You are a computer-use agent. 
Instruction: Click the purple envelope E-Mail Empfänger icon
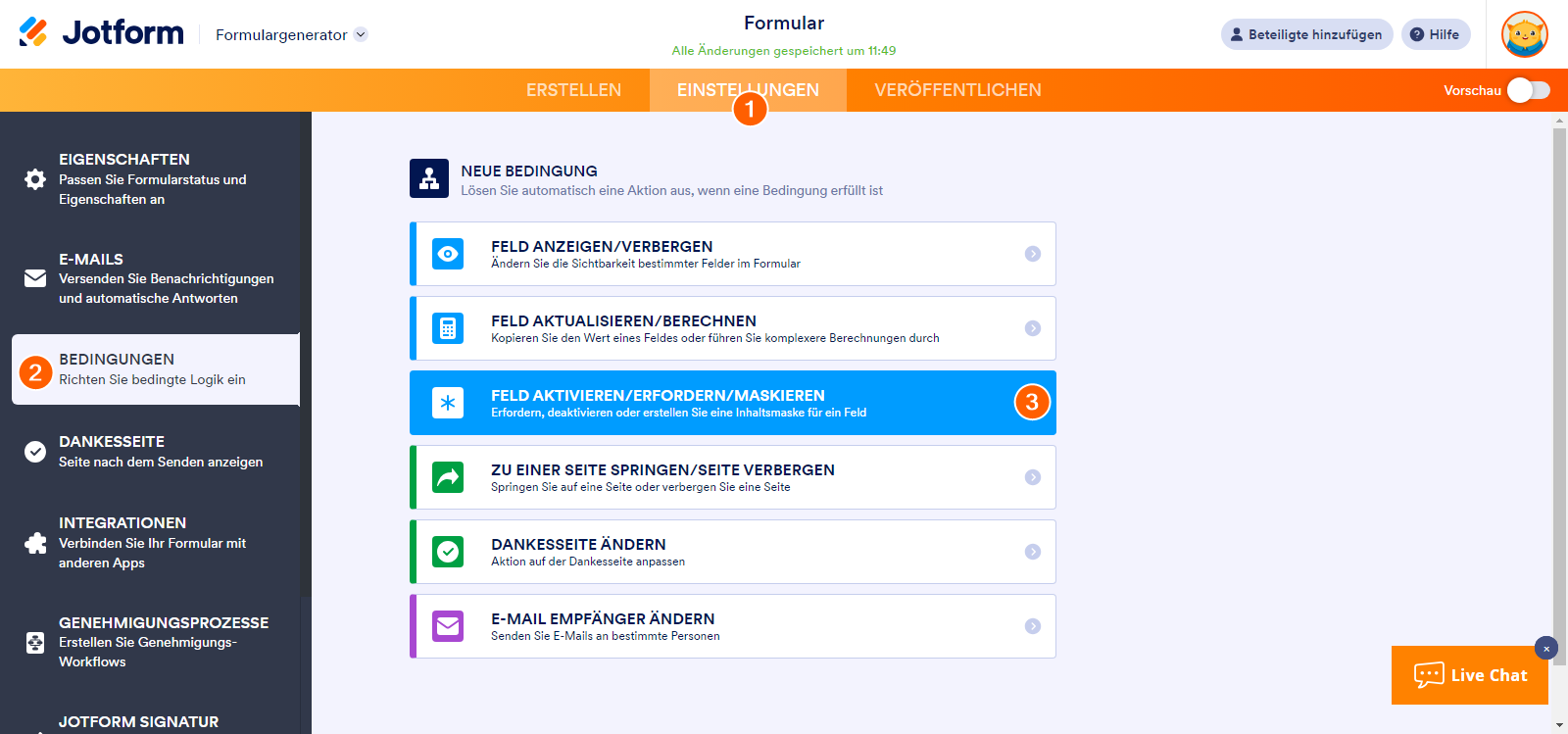[x=448, y=626]
